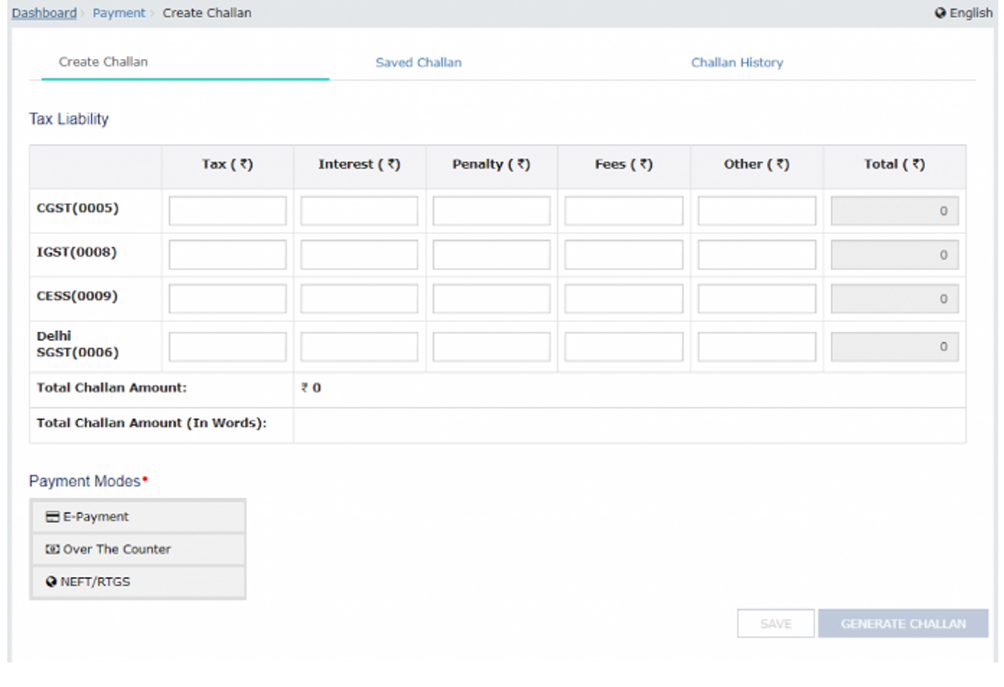This screenshot has height=687, width=1004.
Task: Select the E-Payment card icon
Action: click(x=53, y=517)
